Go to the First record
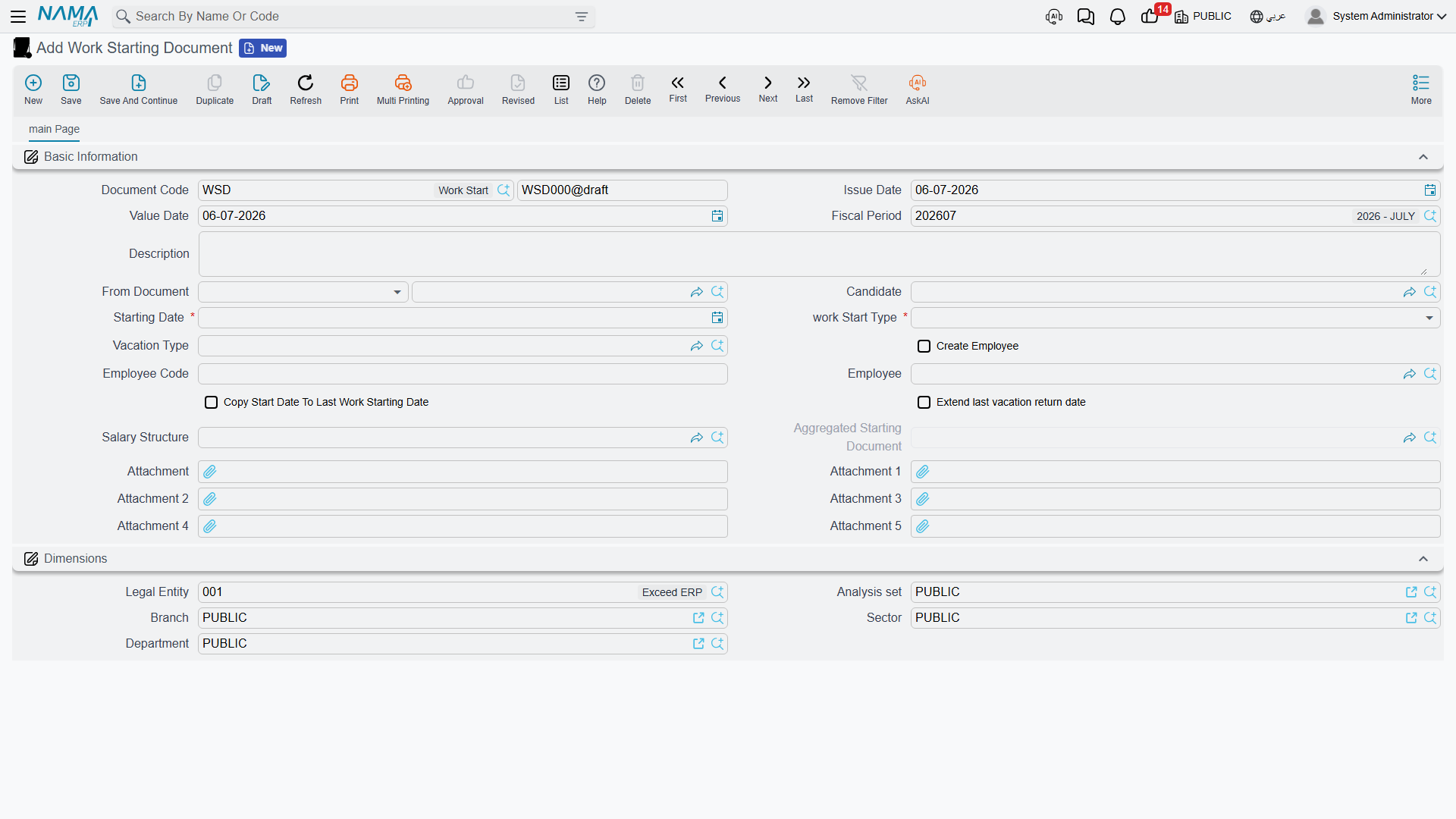This screenshot has width=1456, height=819. [x=678, y=88]
